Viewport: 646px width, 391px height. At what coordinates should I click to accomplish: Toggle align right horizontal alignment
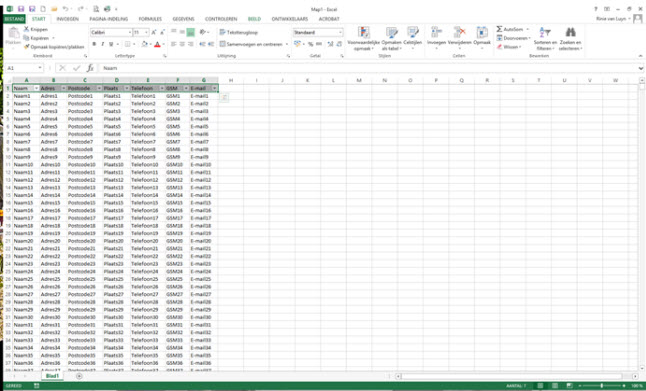[x=190, y=44]
